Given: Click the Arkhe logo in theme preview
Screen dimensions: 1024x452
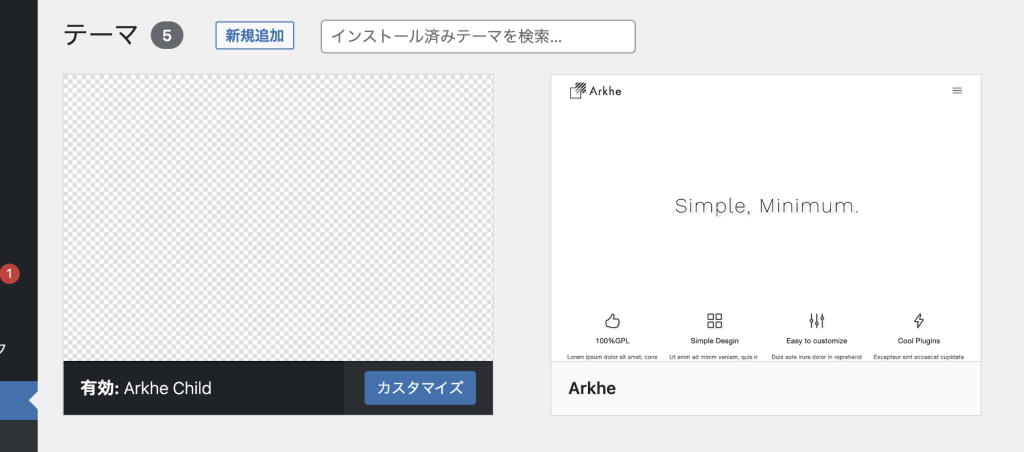Looking at the screenshot, I should [595, 91].
